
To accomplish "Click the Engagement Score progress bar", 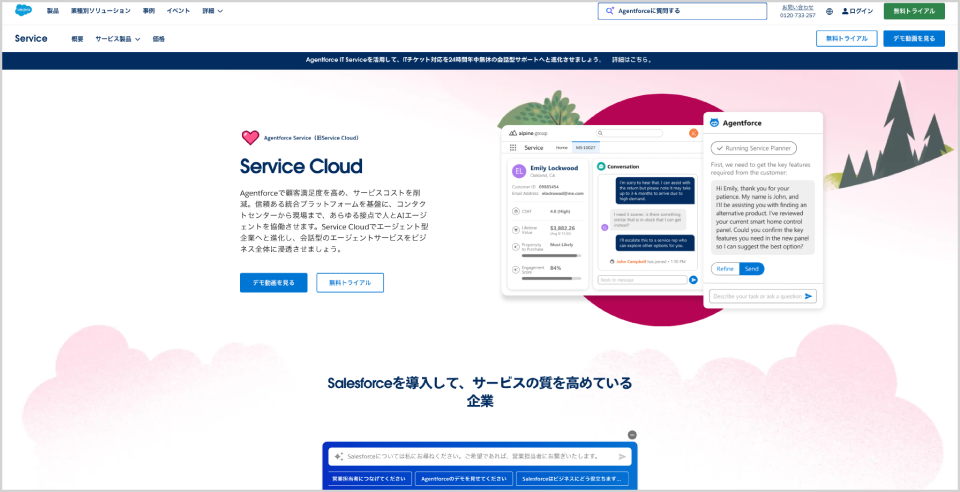I will click(551, 278).
